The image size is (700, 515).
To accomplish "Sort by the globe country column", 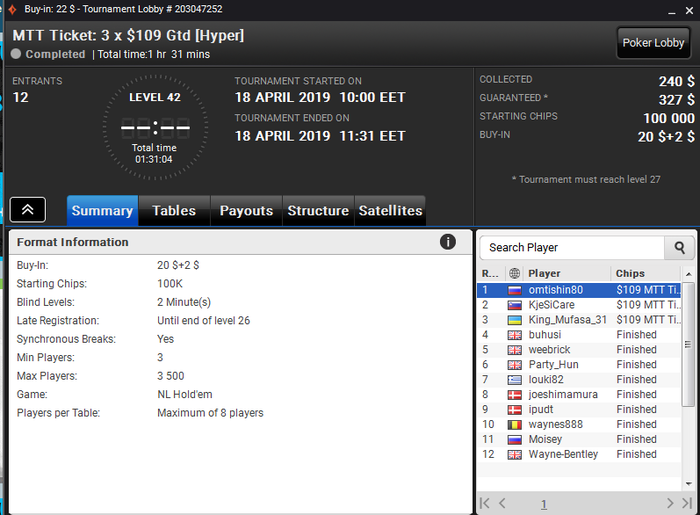I will click(x=514, y=273).
